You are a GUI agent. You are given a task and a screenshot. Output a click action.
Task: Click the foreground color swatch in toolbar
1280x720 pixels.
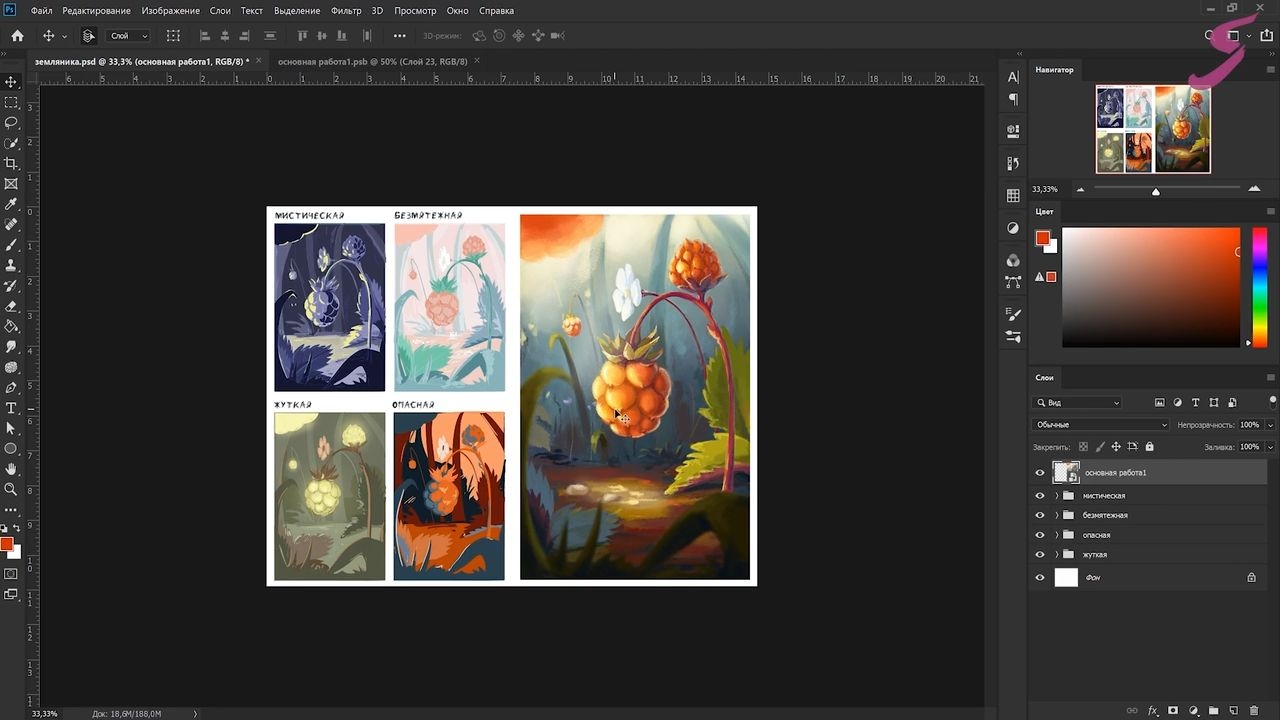pos(6,545)
